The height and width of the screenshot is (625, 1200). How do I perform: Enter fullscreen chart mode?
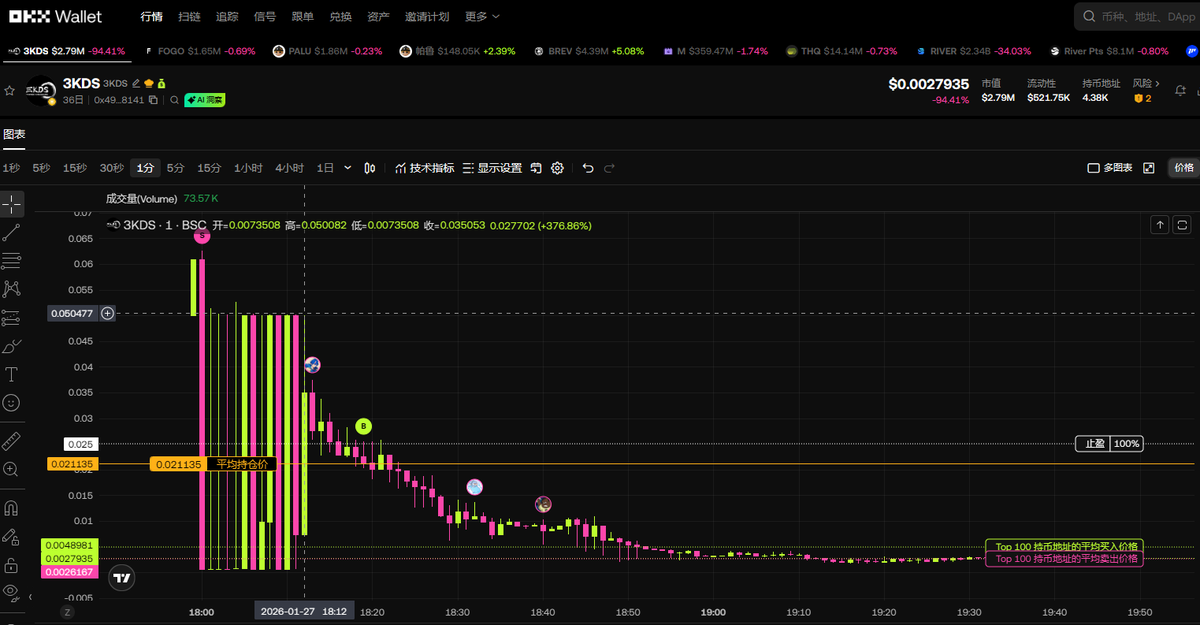coord(1148,168)
